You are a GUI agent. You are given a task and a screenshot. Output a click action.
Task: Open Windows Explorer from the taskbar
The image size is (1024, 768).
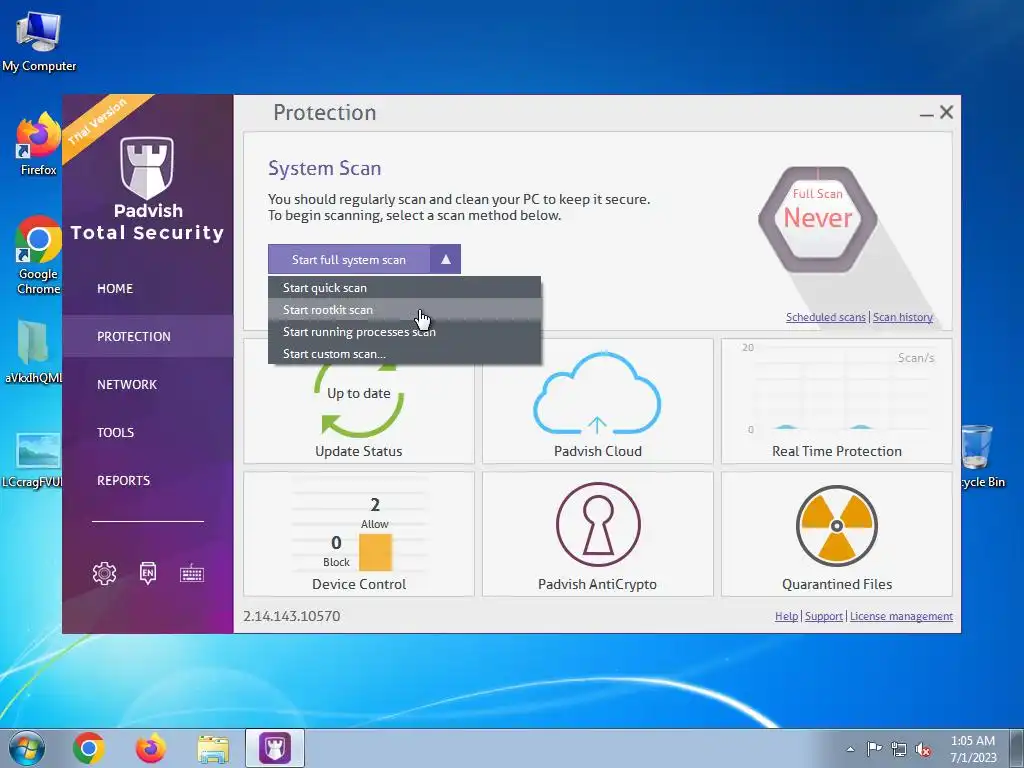coord(214,749)
